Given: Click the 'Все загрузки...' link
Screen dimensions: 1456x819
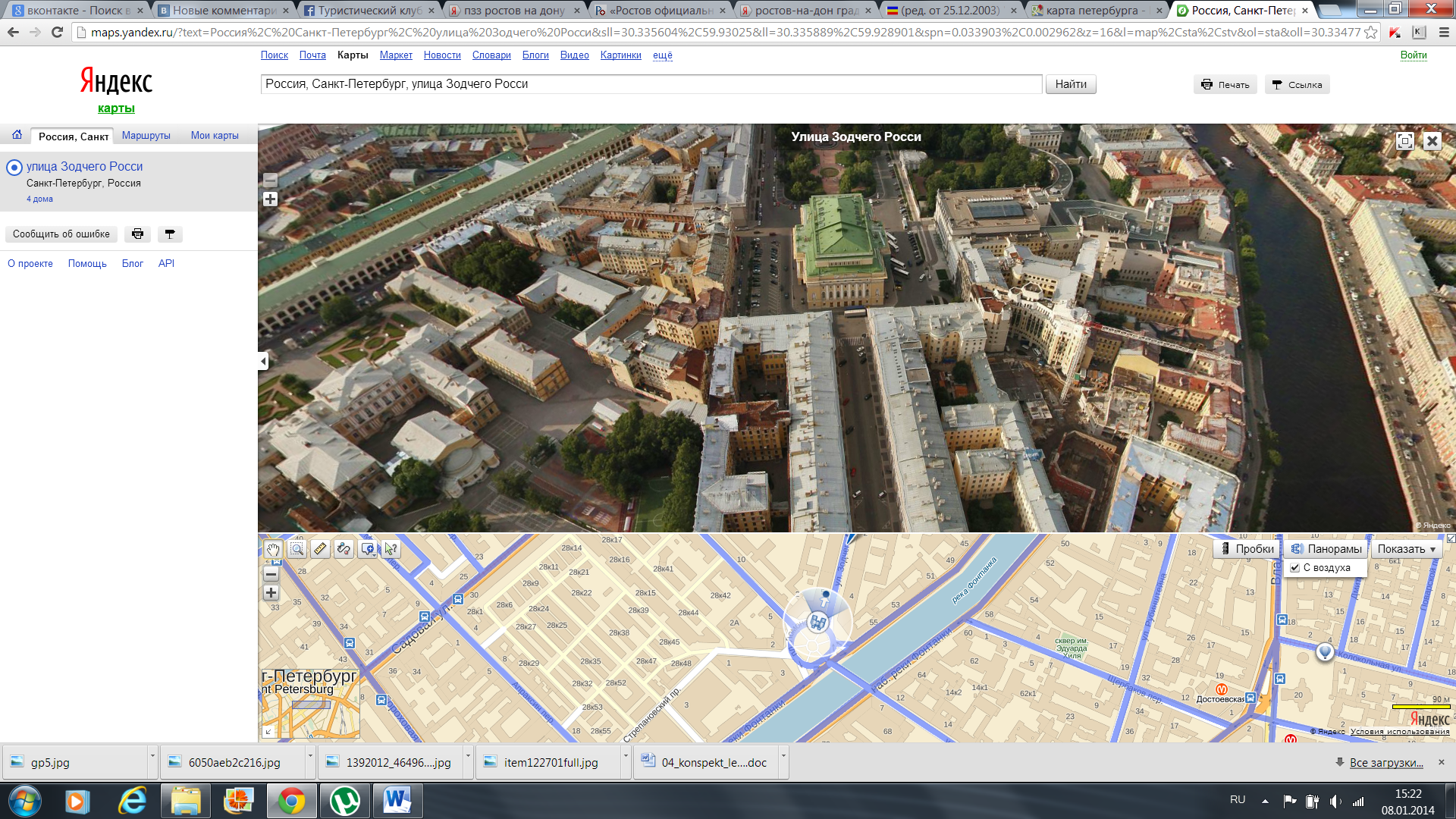Looking at the screenshot, I should coord(1386,763).
